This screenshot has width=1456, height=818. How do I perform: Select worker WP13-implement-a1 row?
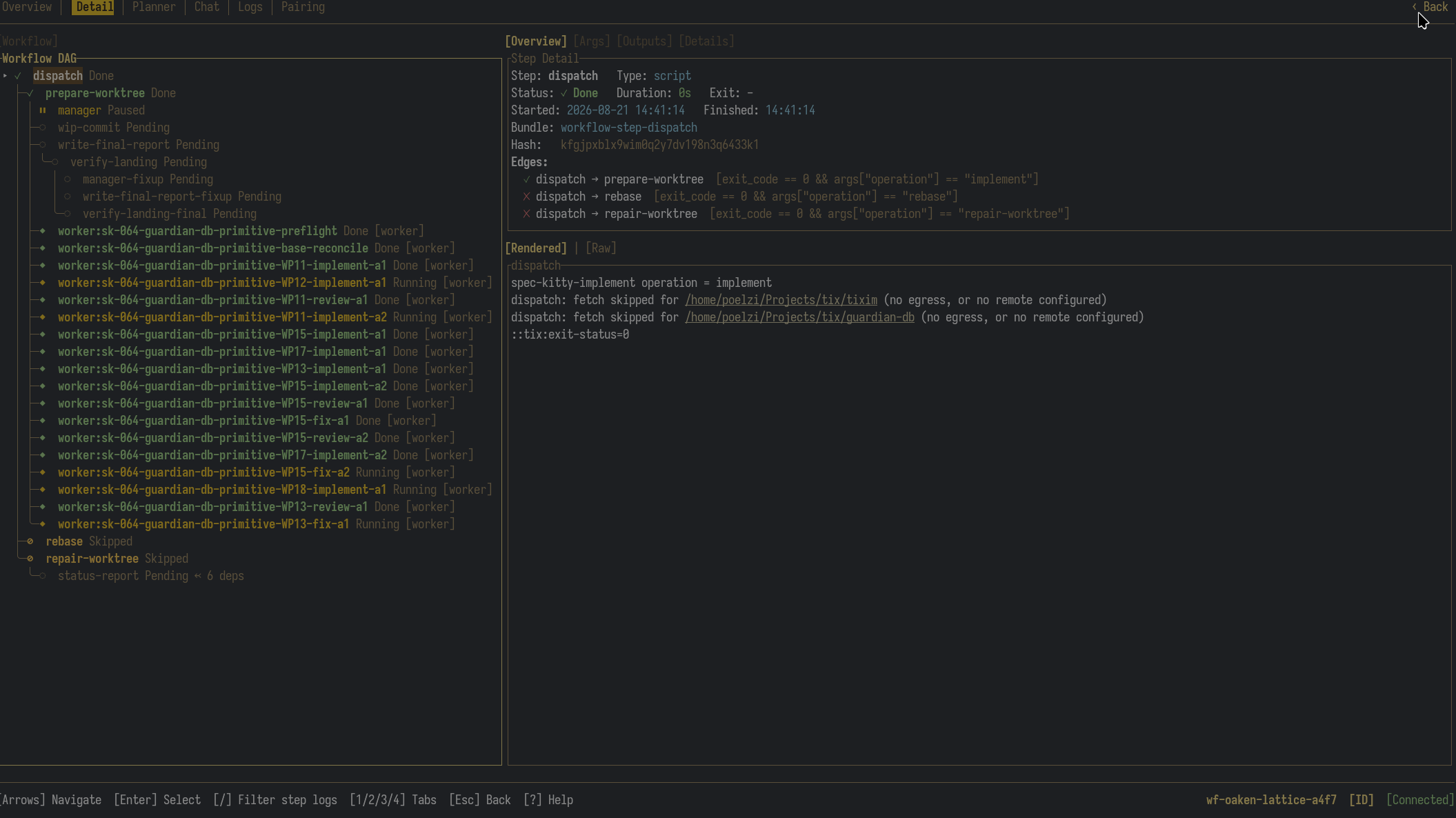pos(266,369)
